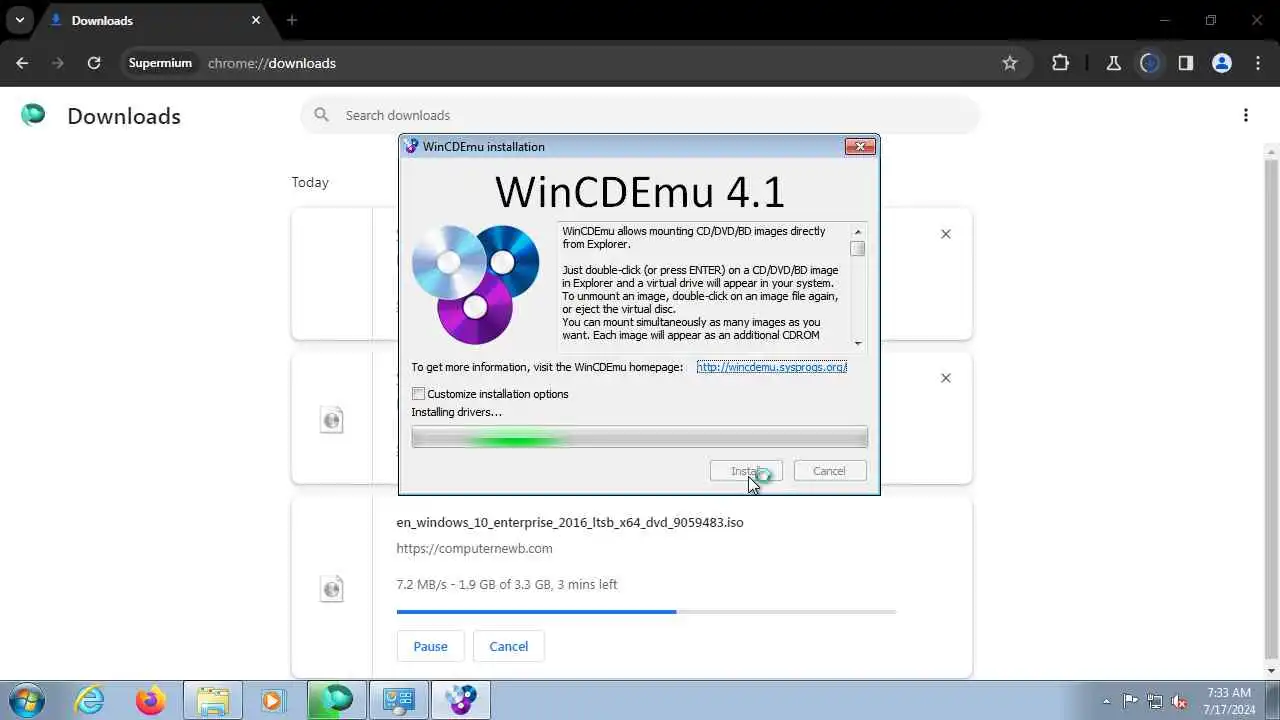Enable Customize installation options checkbox
Image resolution: width=1280 pixels, height=720 pixels.
coord(419,394)
